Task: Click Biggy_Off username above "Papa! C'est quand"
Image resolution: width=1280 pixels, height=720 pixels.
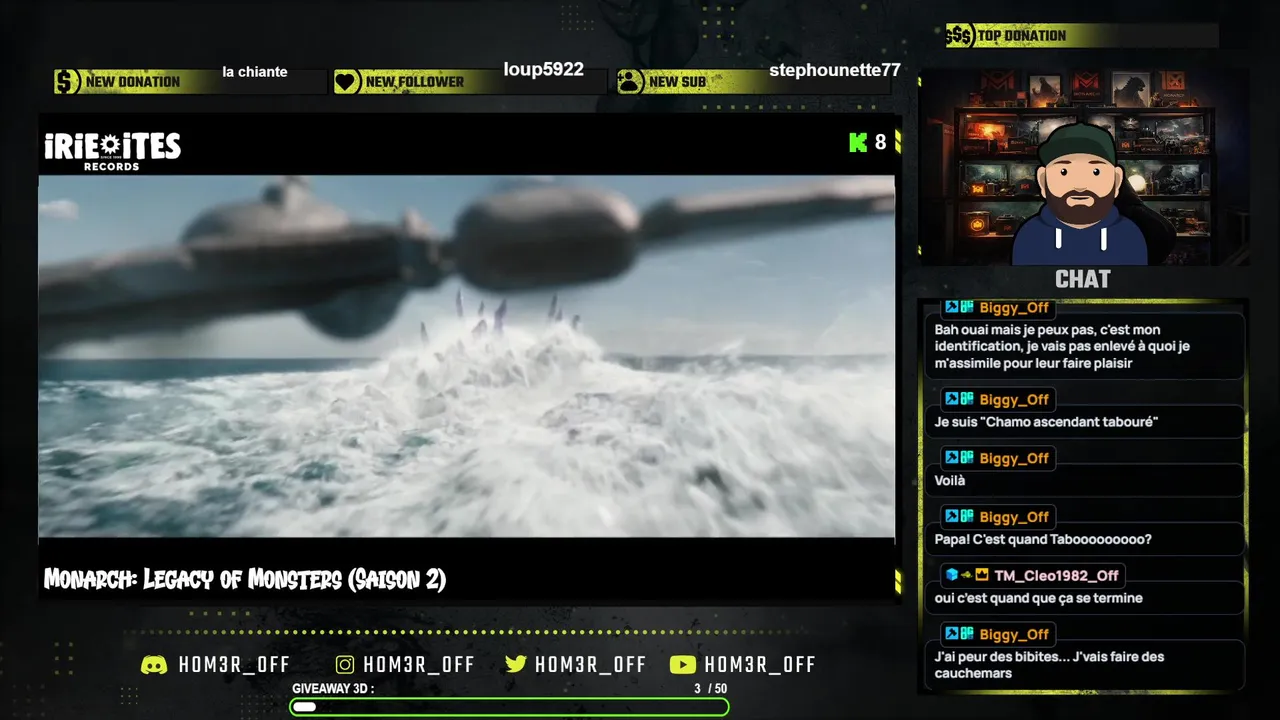Action: 1014,517
